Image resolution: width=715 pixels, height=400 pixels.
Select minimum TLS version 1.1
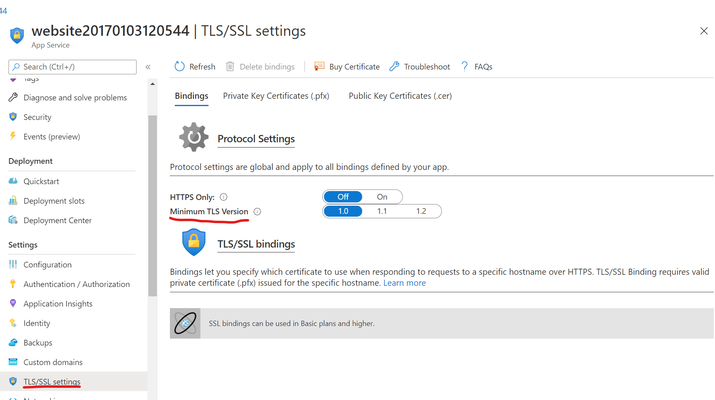382,211
